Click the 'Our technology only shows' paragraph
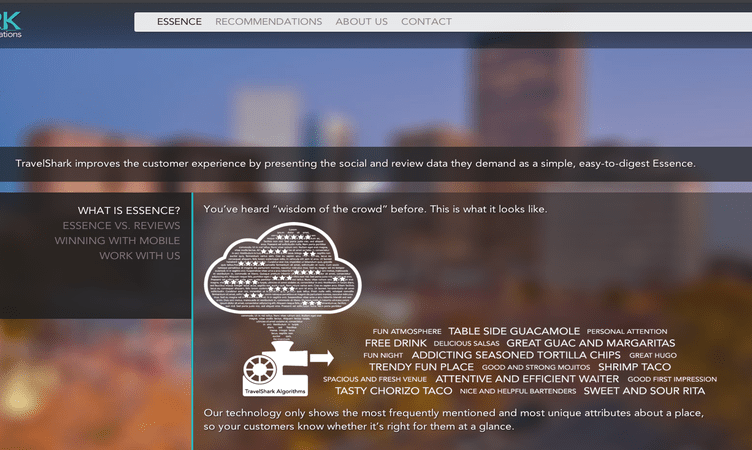The width and height of the screenshot is (752, 450). coord(453,420)
